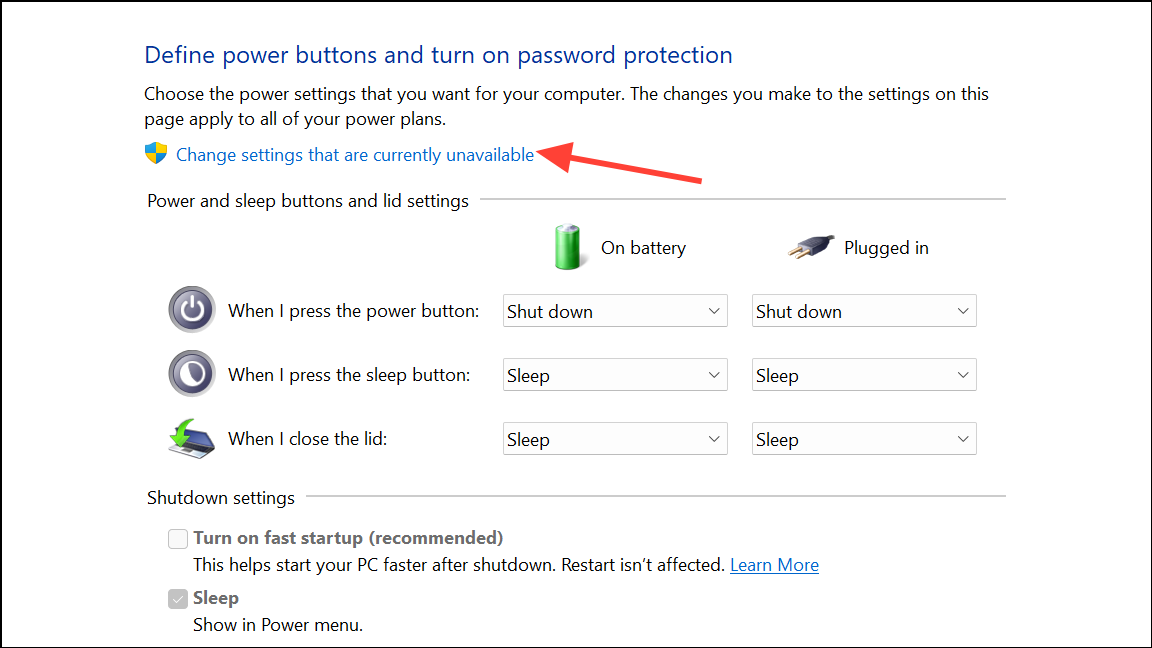Click the UAC shield icon
The image size is (1152, 648).
tap(156, 154)
